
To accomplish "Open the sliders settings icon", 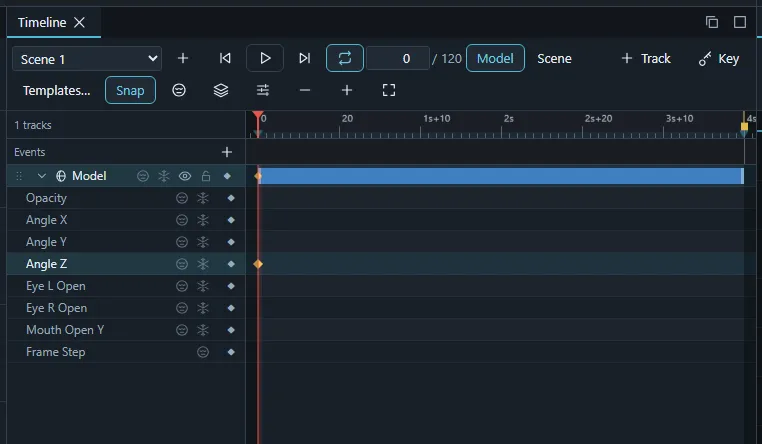I will 263,90.
